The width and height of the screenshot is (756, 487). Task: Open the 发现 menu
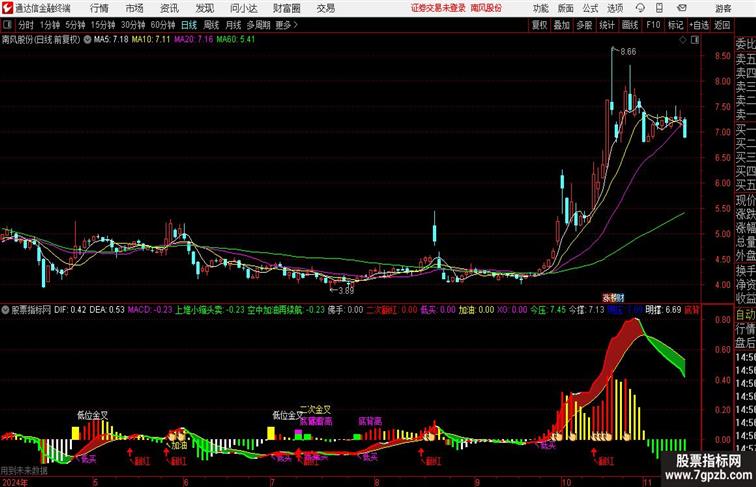coord(204,8)
